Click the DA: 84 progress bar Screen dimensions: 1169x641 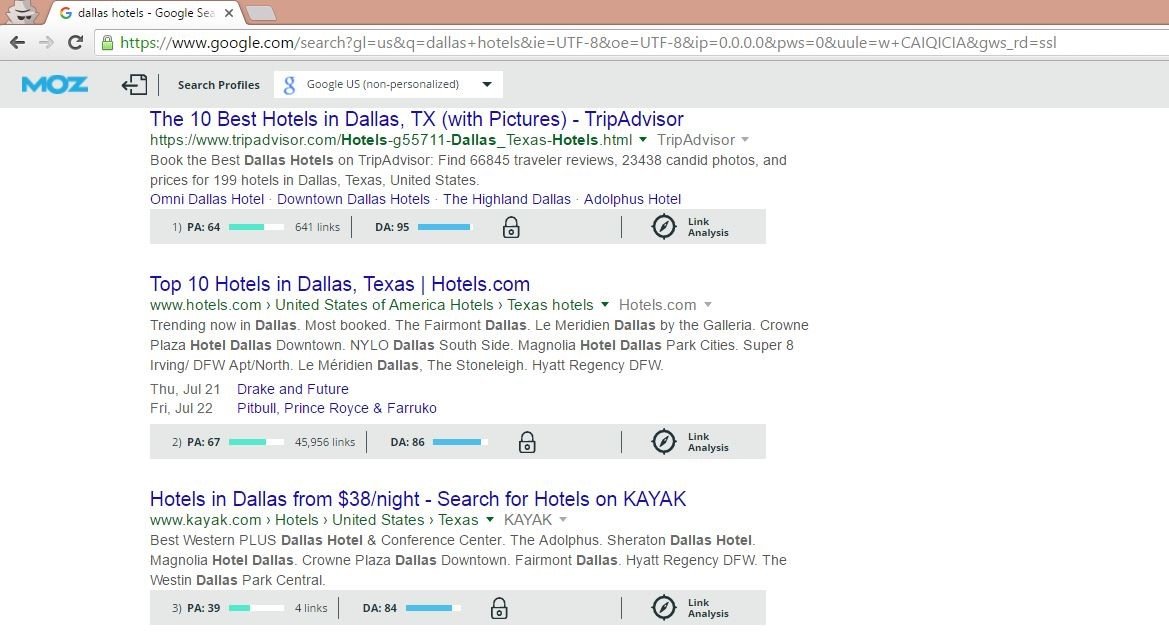click(433, 608)
